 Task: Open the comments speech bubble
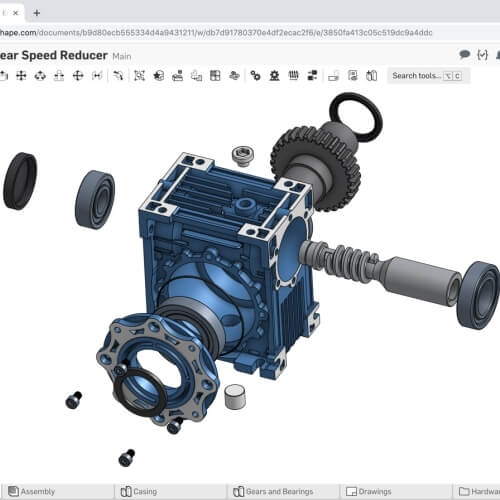click(464, 54)
